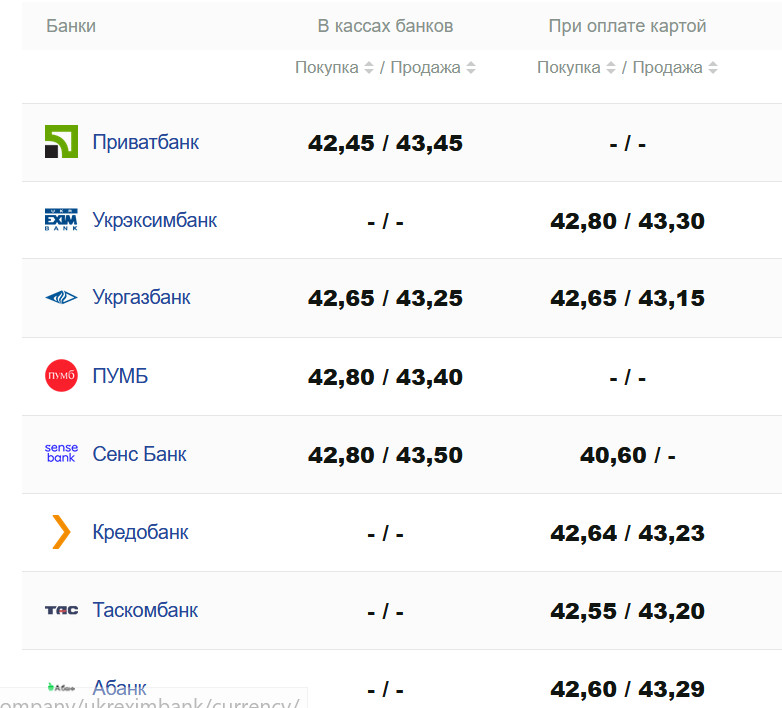Click the orange Kredobank chevron logo
The height and width of the screenshot is (708, 782).
[x=61, y=532]
